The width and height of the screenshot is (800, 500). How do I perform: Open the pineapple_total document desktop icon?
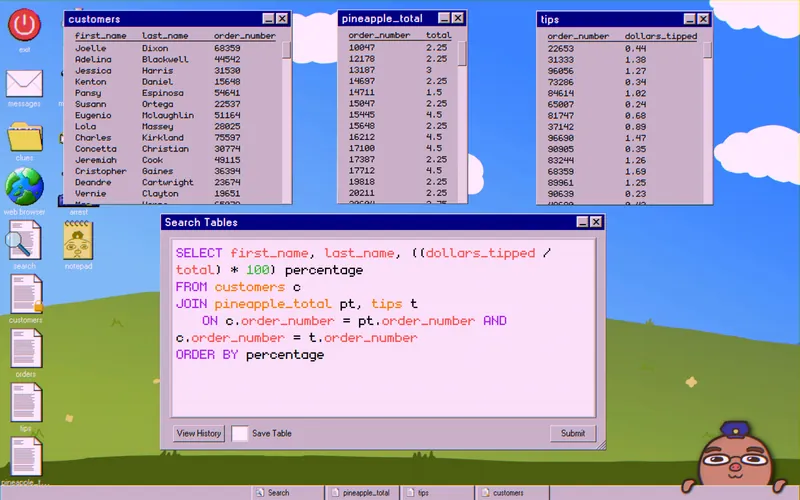tap(26, 456)
